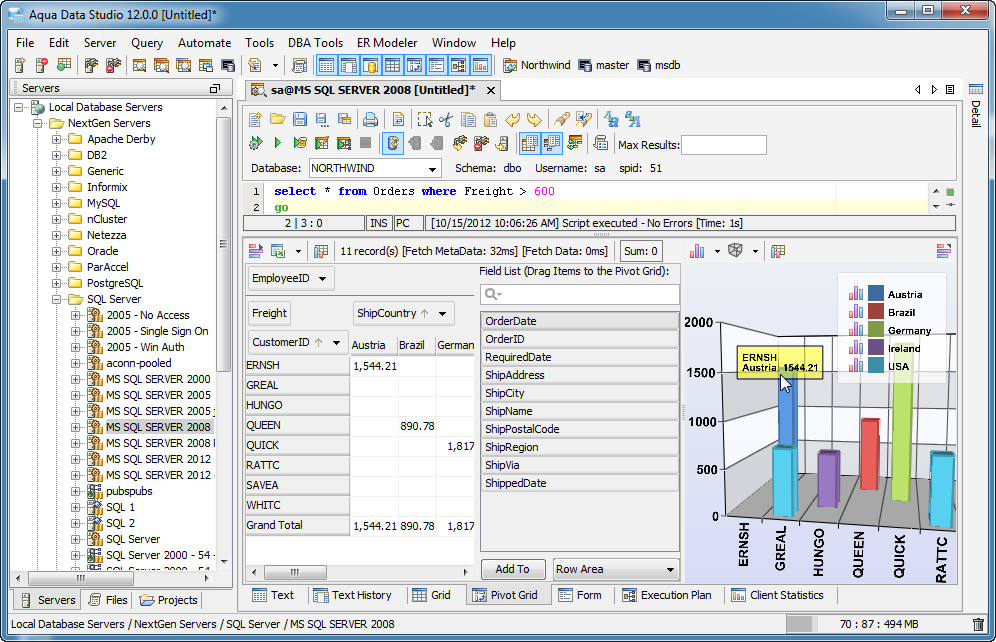Viewport: 996px width, 642px height.
Task: Expand the Oracle folder in server tree
Action: coord(57,251)
